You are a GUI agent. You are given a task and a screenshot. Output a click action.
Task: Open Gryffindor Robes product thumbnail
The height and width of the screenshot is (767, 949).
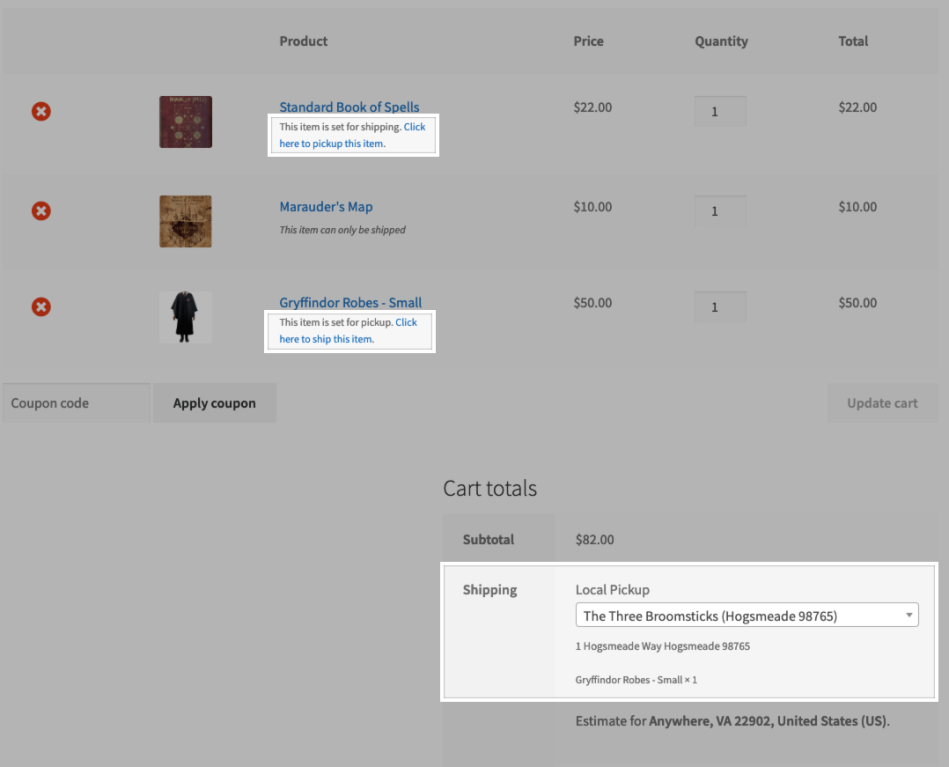(185, 317)
